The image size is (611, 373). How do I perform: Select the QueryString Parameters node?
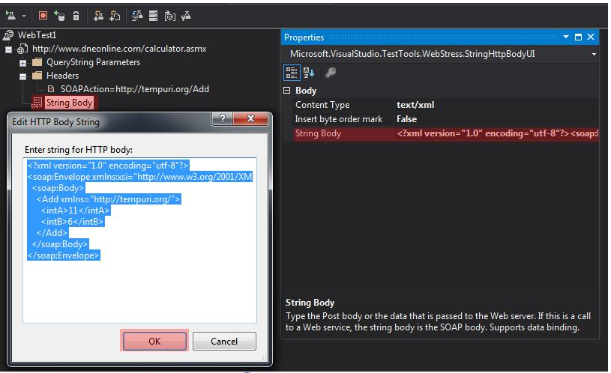(93, 62)
